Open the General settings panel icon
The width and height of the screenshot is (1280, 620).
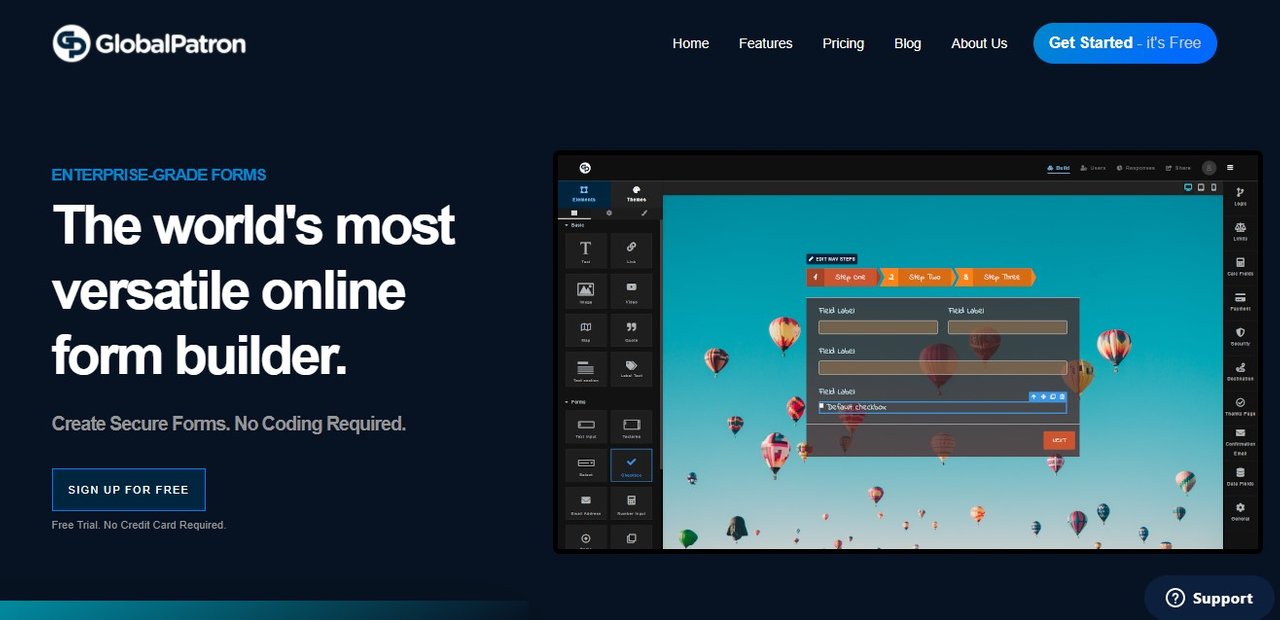pyautogui.click(x=1240, y=511)
